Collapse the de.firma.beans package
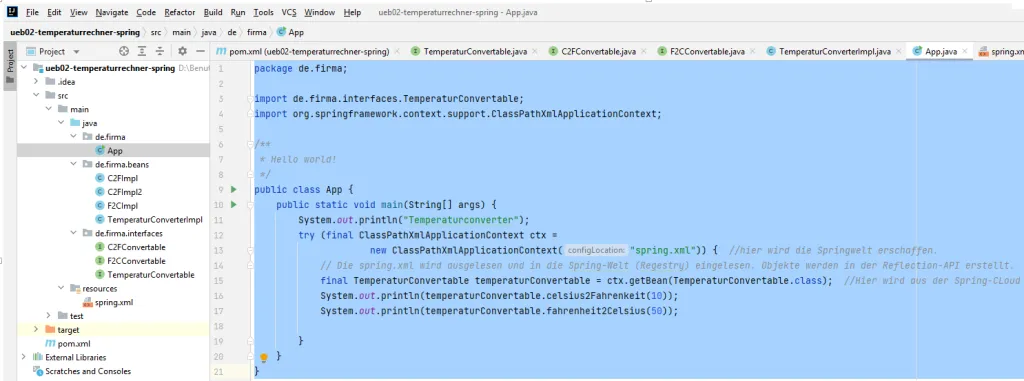 click(73, 164)
